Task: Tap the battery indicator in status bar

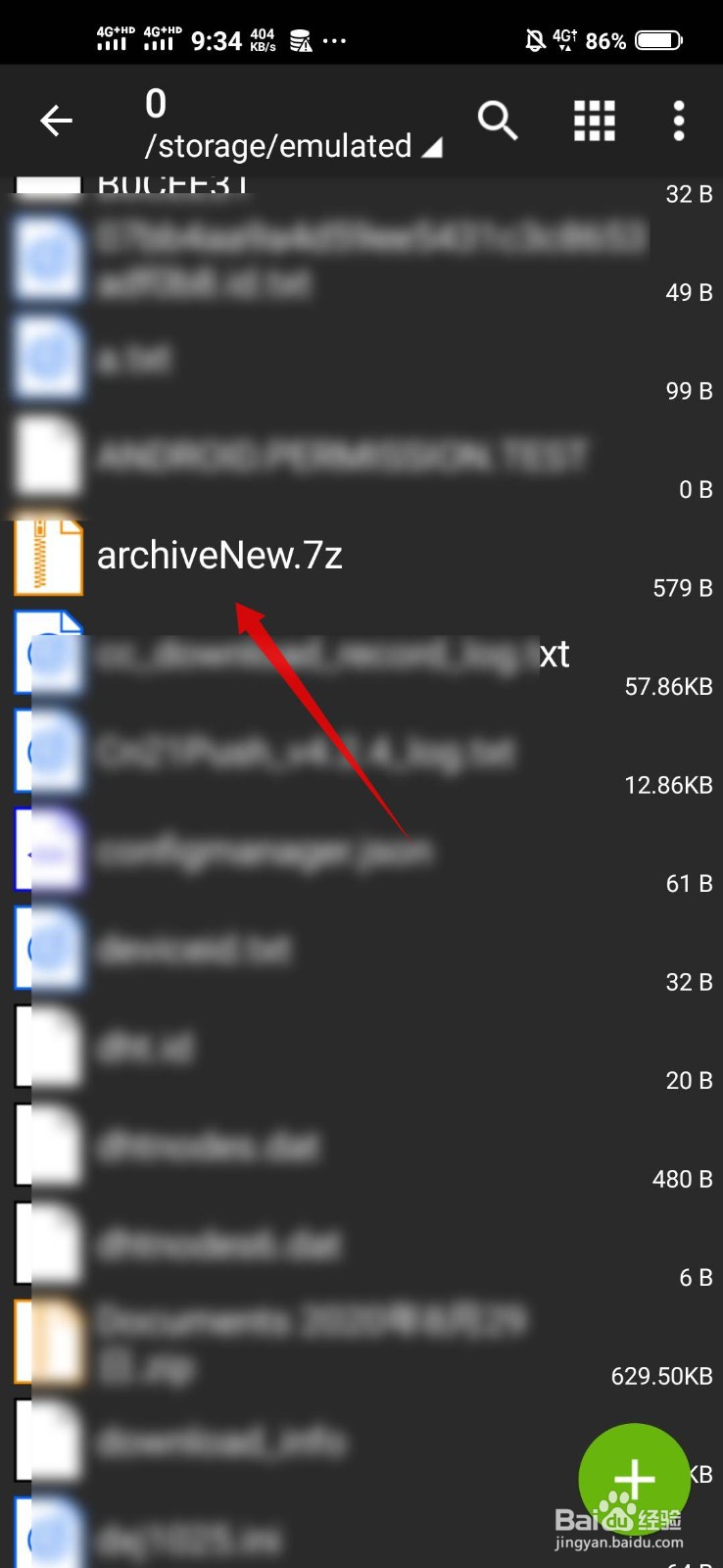Action: click(x=659, y=40)
